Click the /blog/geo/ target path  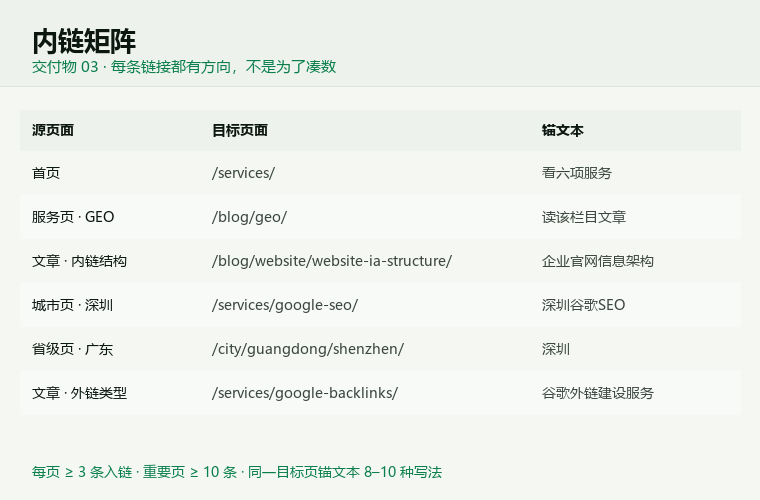[249, 217]
